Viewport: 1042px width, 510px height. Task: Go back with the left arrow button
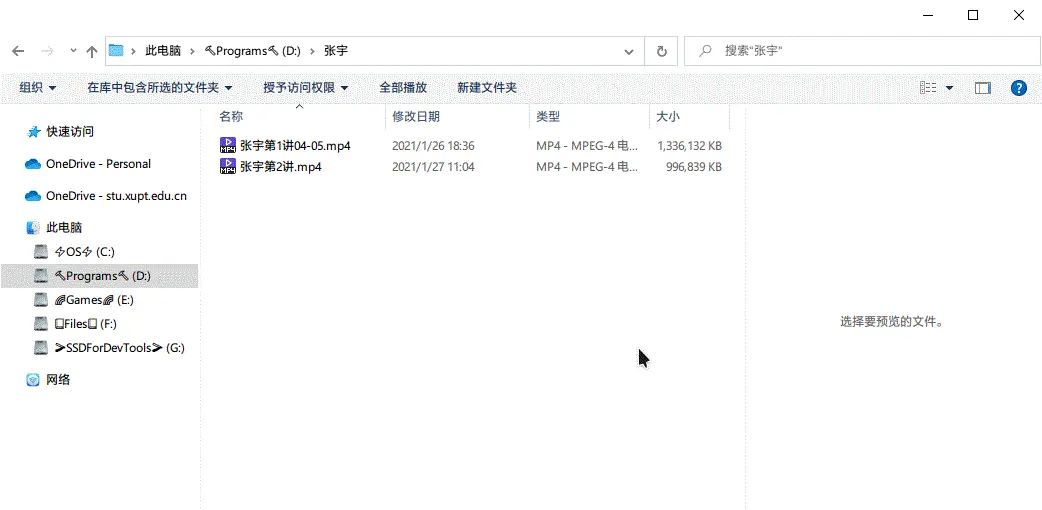tap(18, 51)
